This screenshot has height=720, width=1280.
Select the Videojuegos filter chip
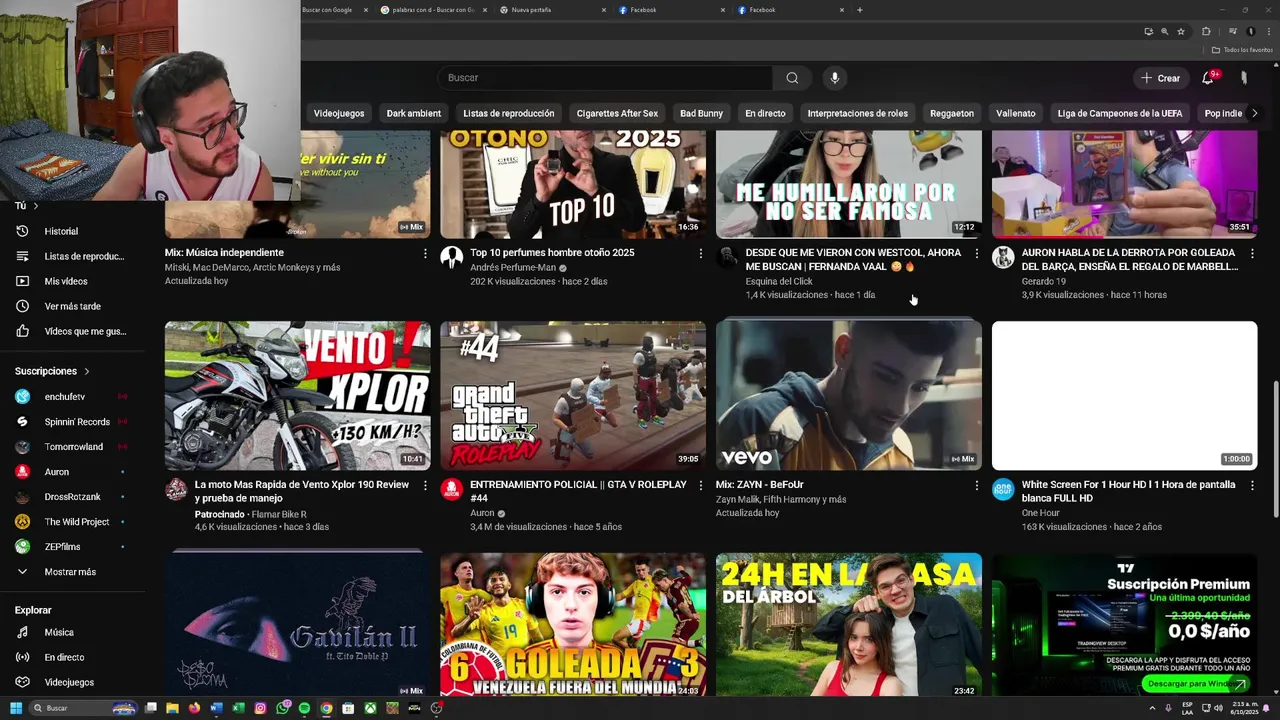[339, 113]
